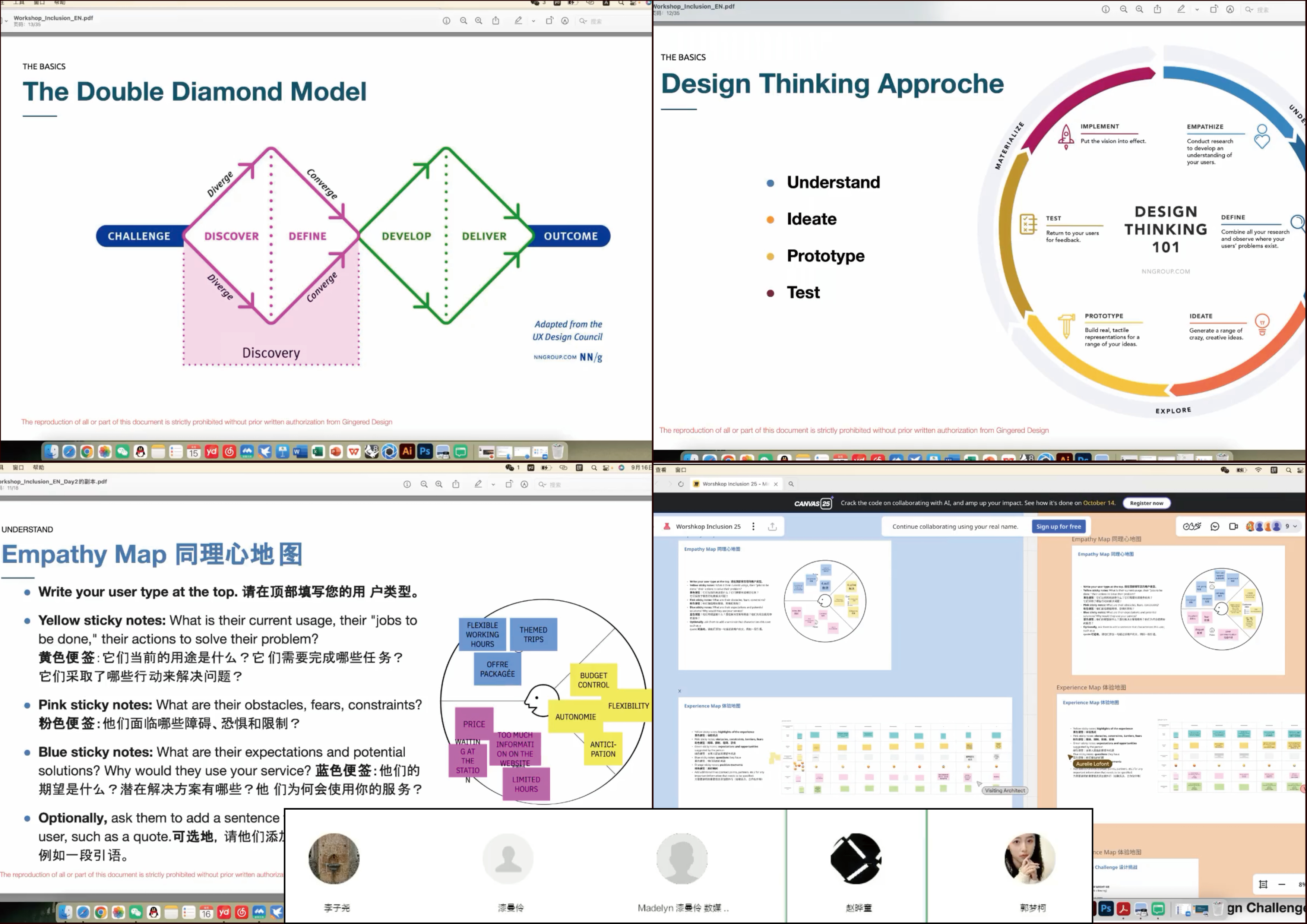Select the highlight pen in Double Diamond PDF
Viewport: 1307px width, 924px height.
(518, 21)
